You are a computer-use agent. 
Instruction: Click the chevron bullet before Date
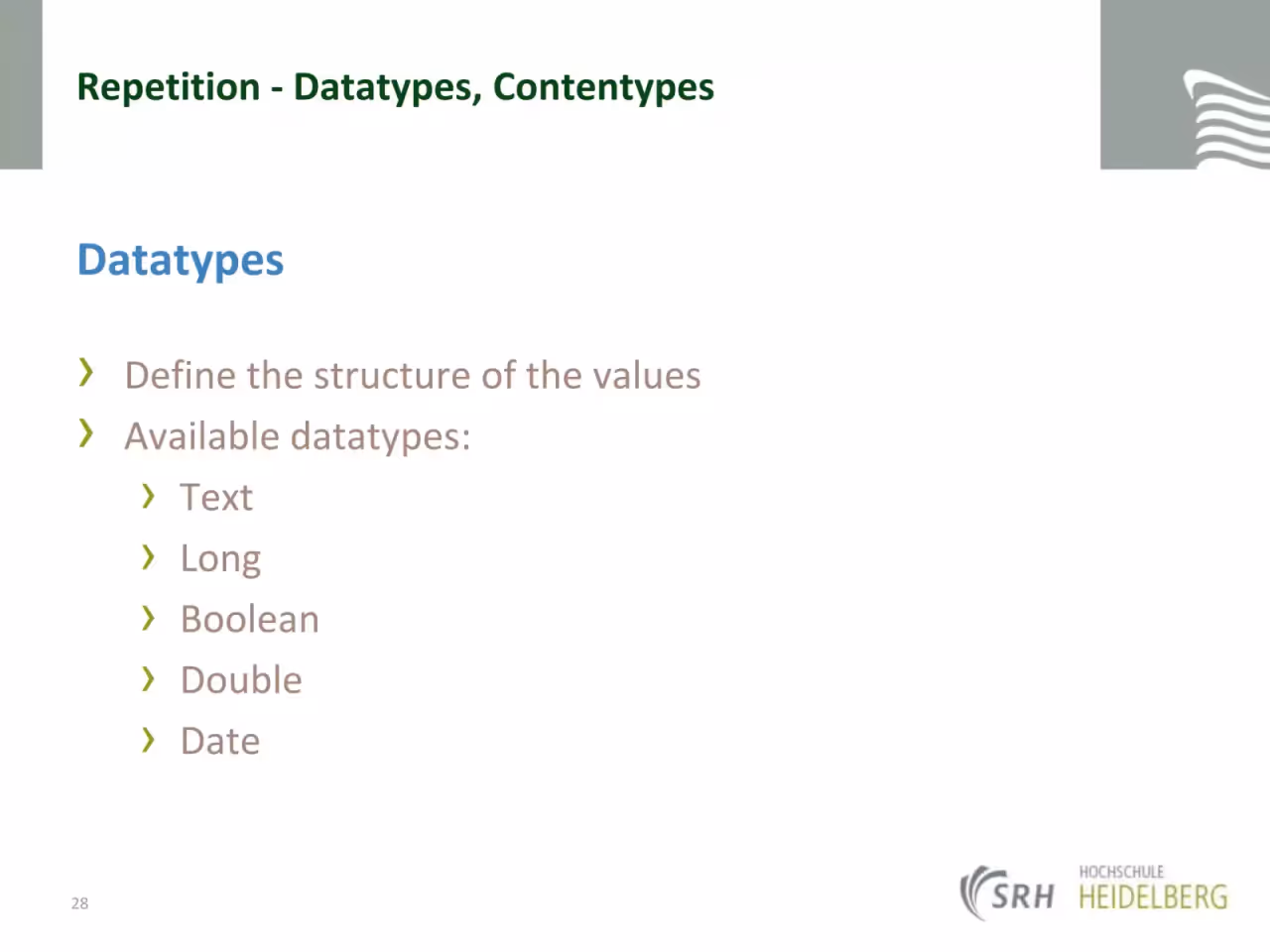point(148,740)
